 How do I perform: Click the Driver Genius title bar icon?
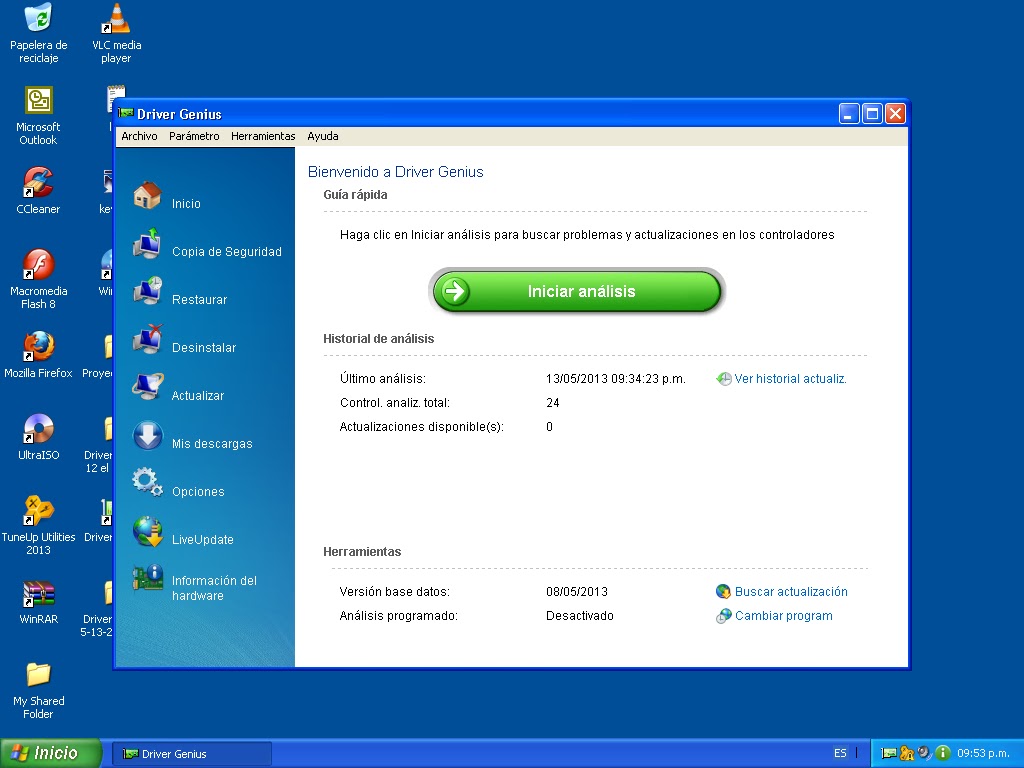pos(126,114)
